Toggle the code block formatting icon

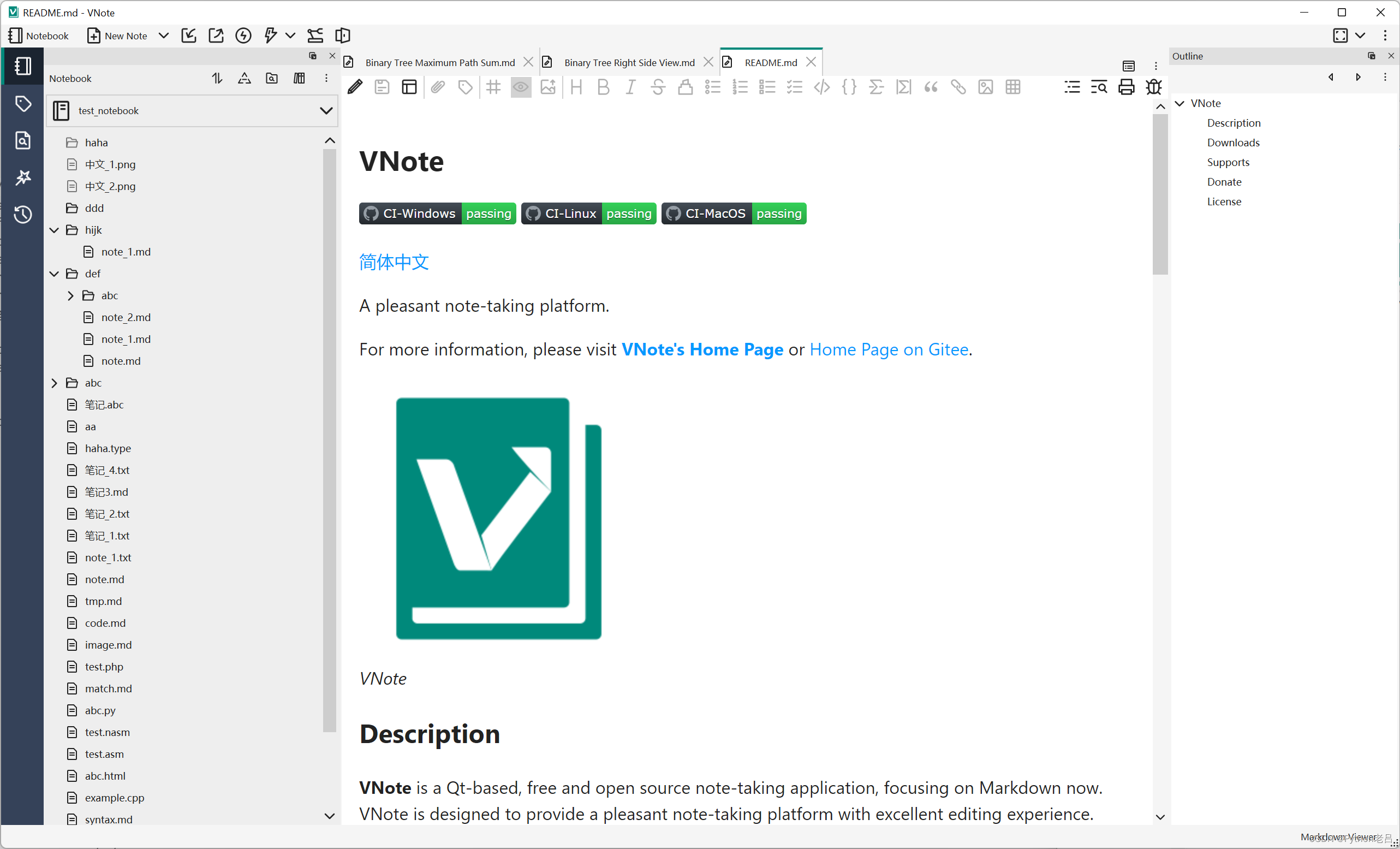849,88
